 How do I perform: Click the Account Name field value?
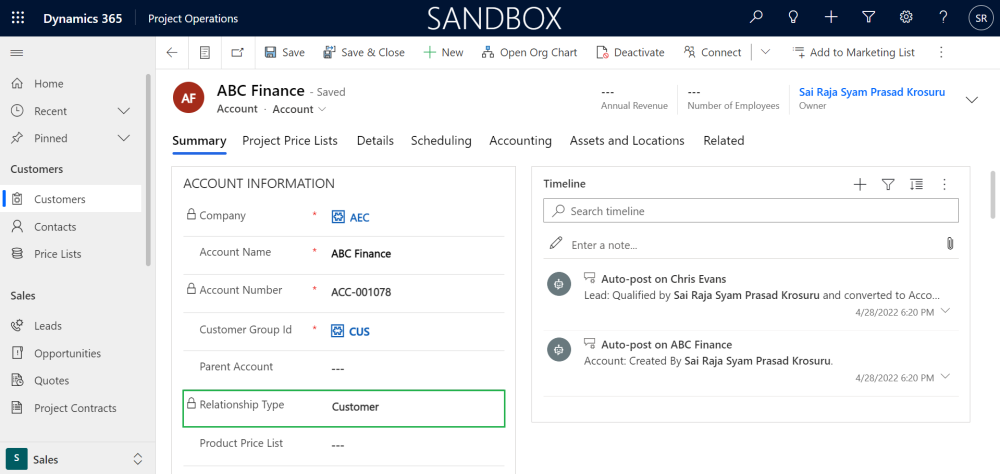point(361,254)
